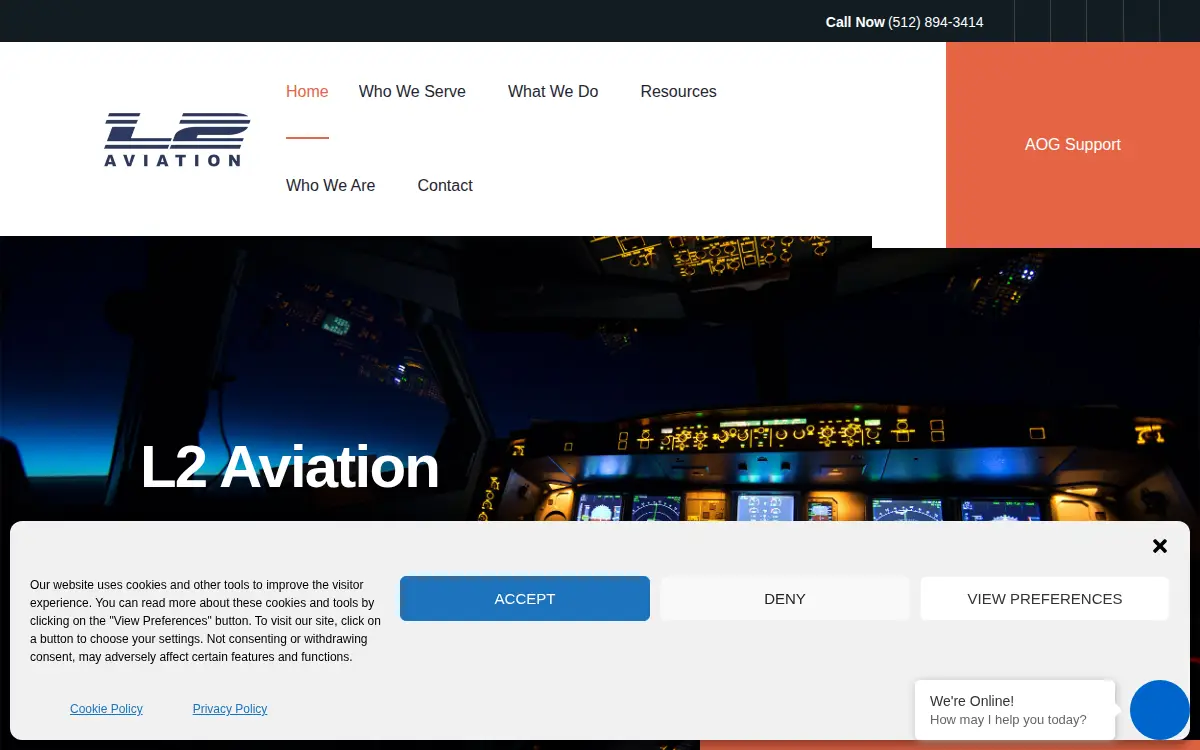Screen dimensions: 1200x750
Task: Open the Who We Are menu
Action: click(x=330, y=186)
